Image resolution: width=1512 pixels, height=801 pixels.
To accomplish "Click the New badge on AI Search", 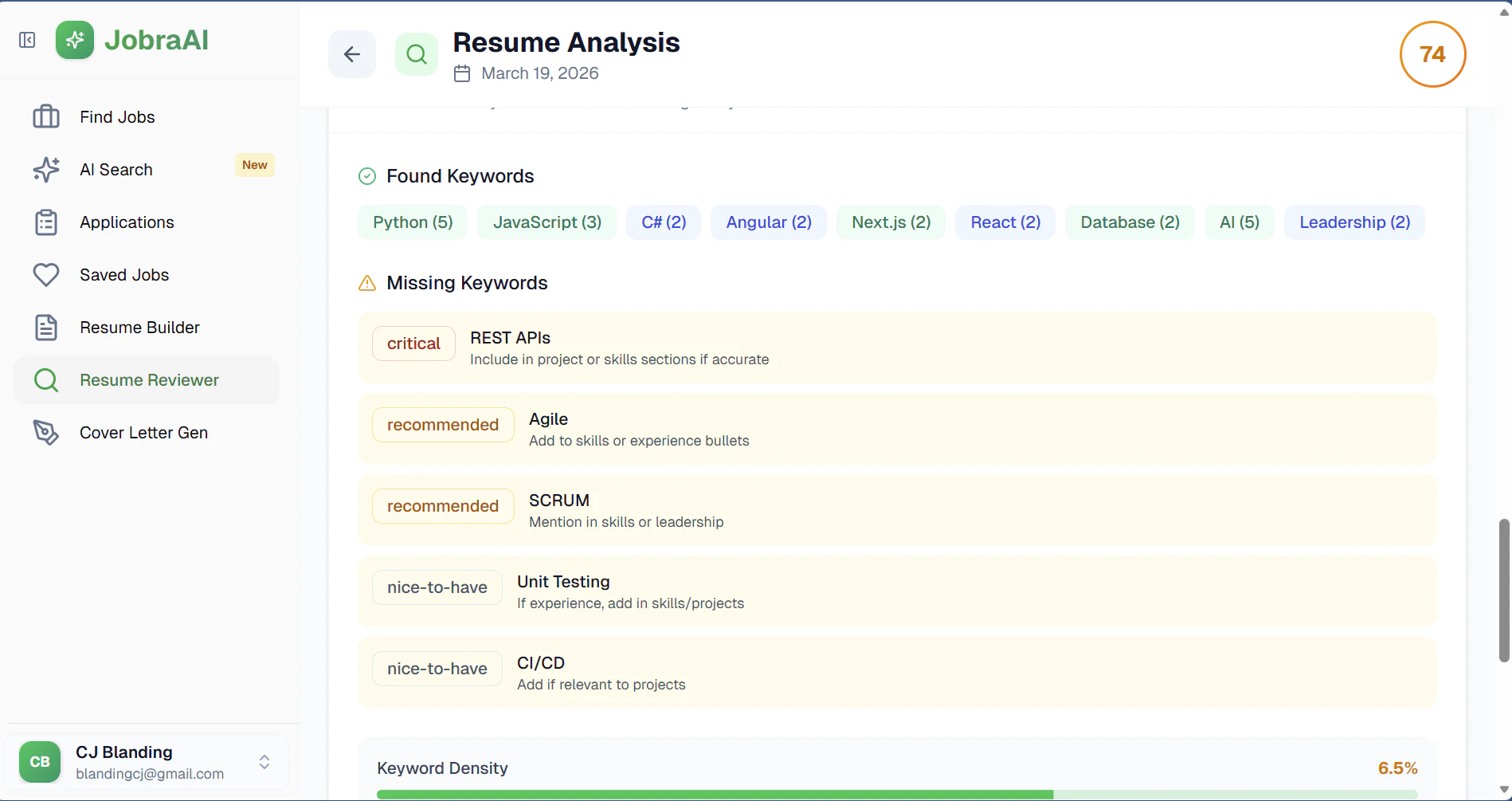I will click(255, 165).
